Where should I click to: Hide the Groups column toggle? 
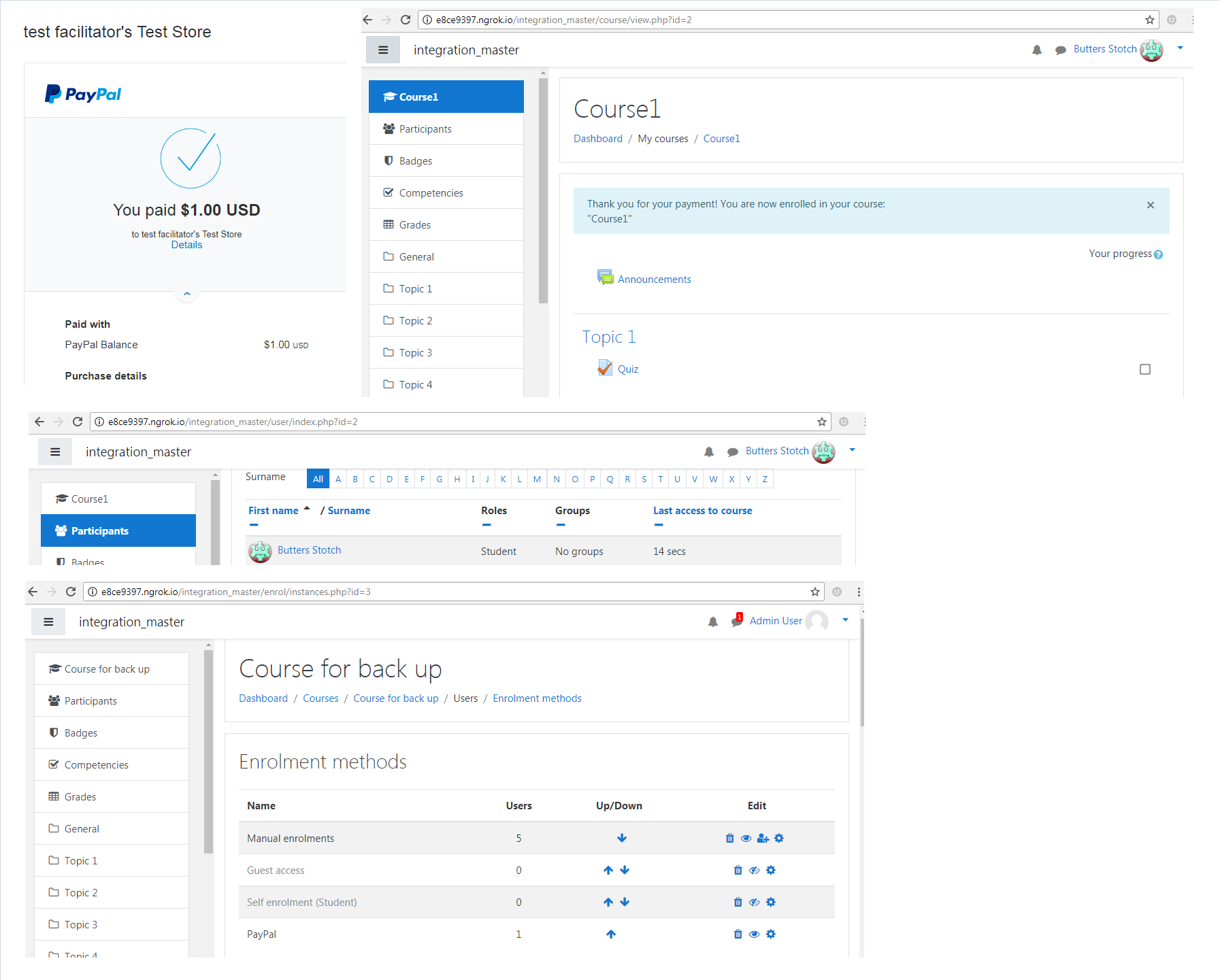(x=561, y=525)
